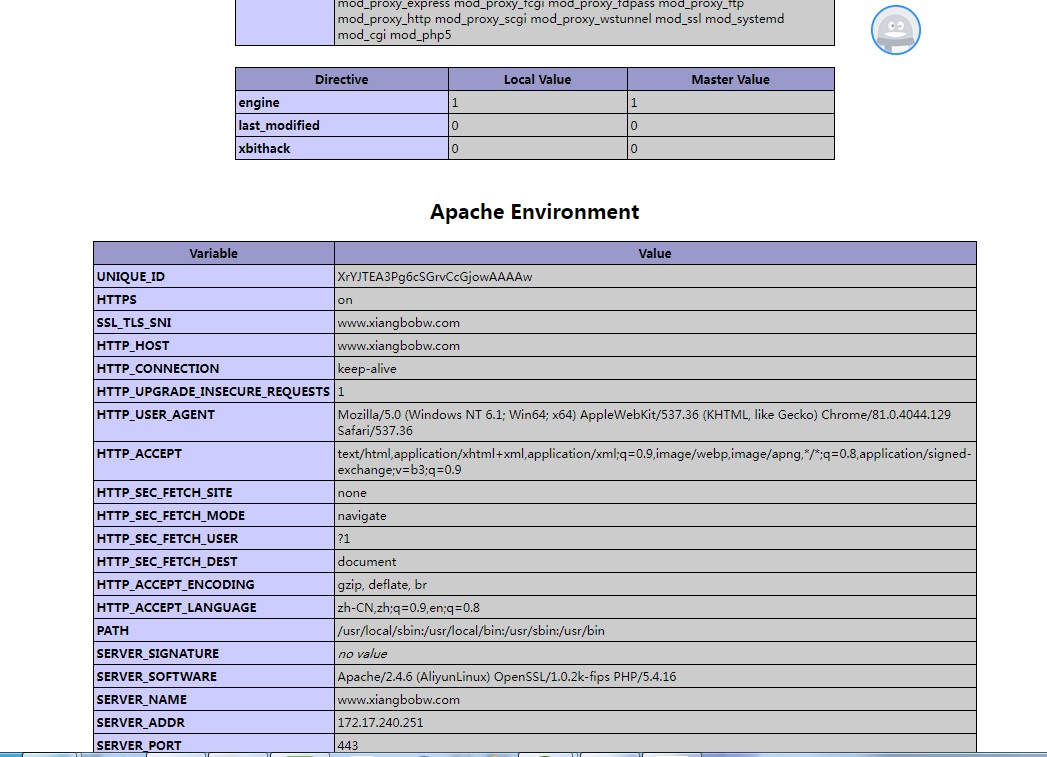The height and width of the screenshot is (757, 1047).
Task: Click the Master Value column header
Action: pos(730,79)
